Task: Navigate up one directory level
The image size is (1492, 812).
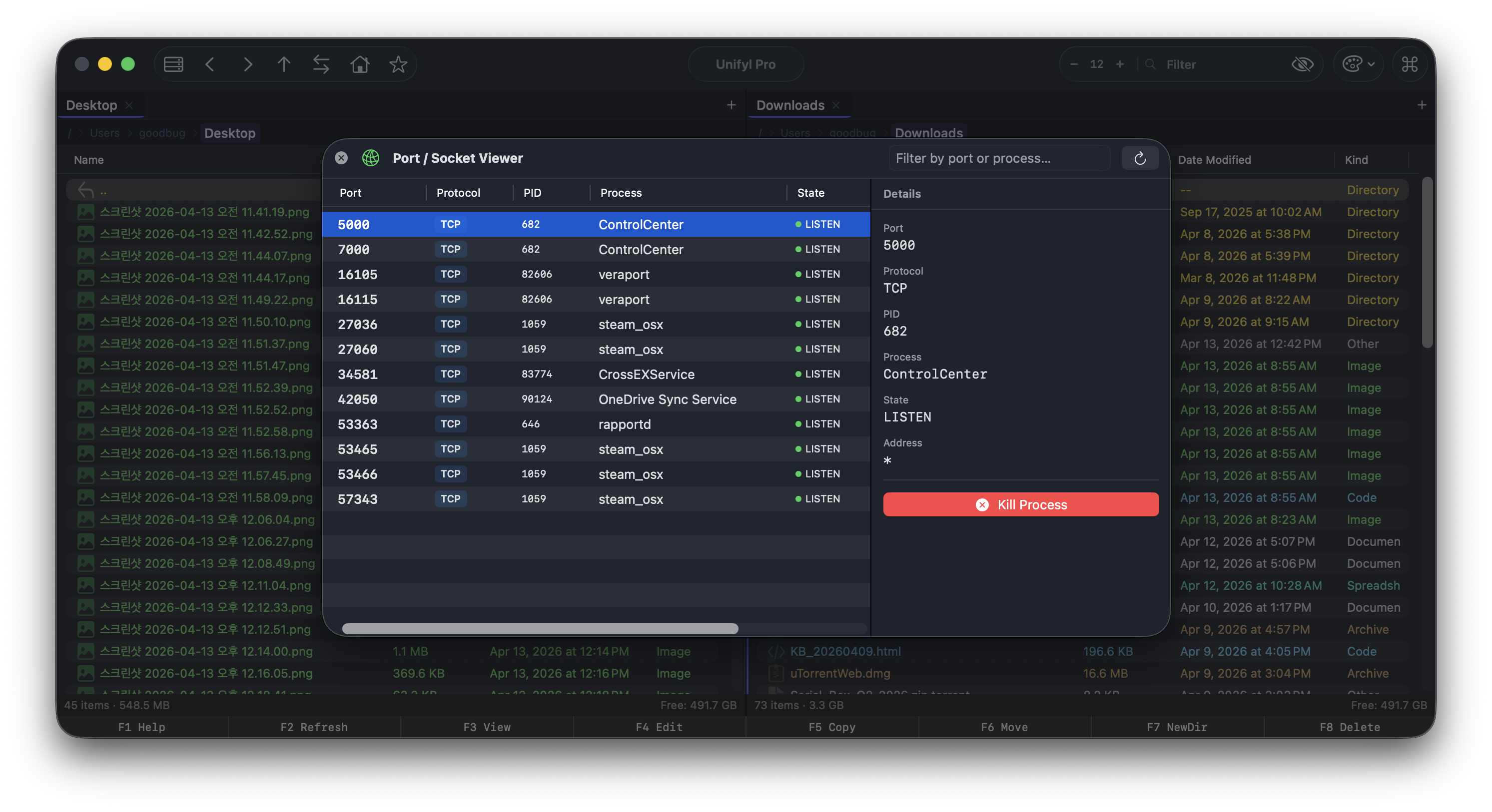Action: 284,64
